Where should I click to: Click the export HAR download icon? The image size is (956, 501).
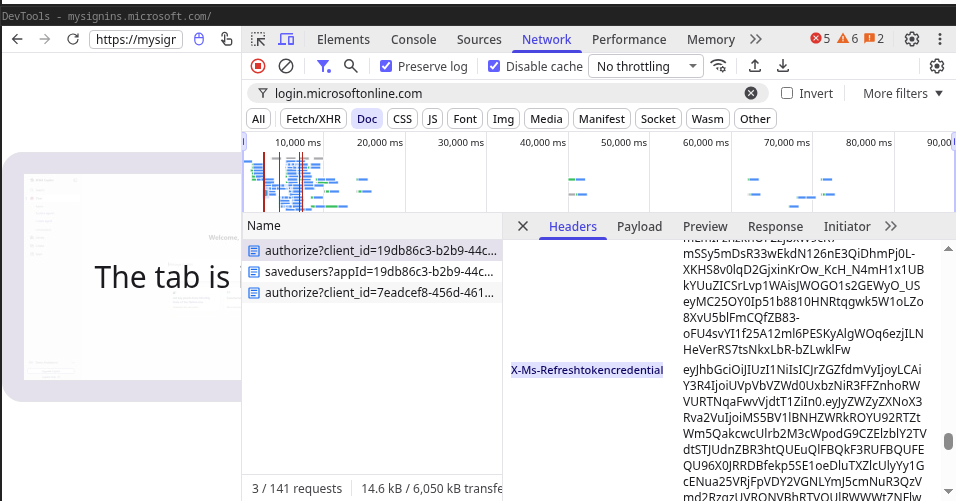pos(783,66)
